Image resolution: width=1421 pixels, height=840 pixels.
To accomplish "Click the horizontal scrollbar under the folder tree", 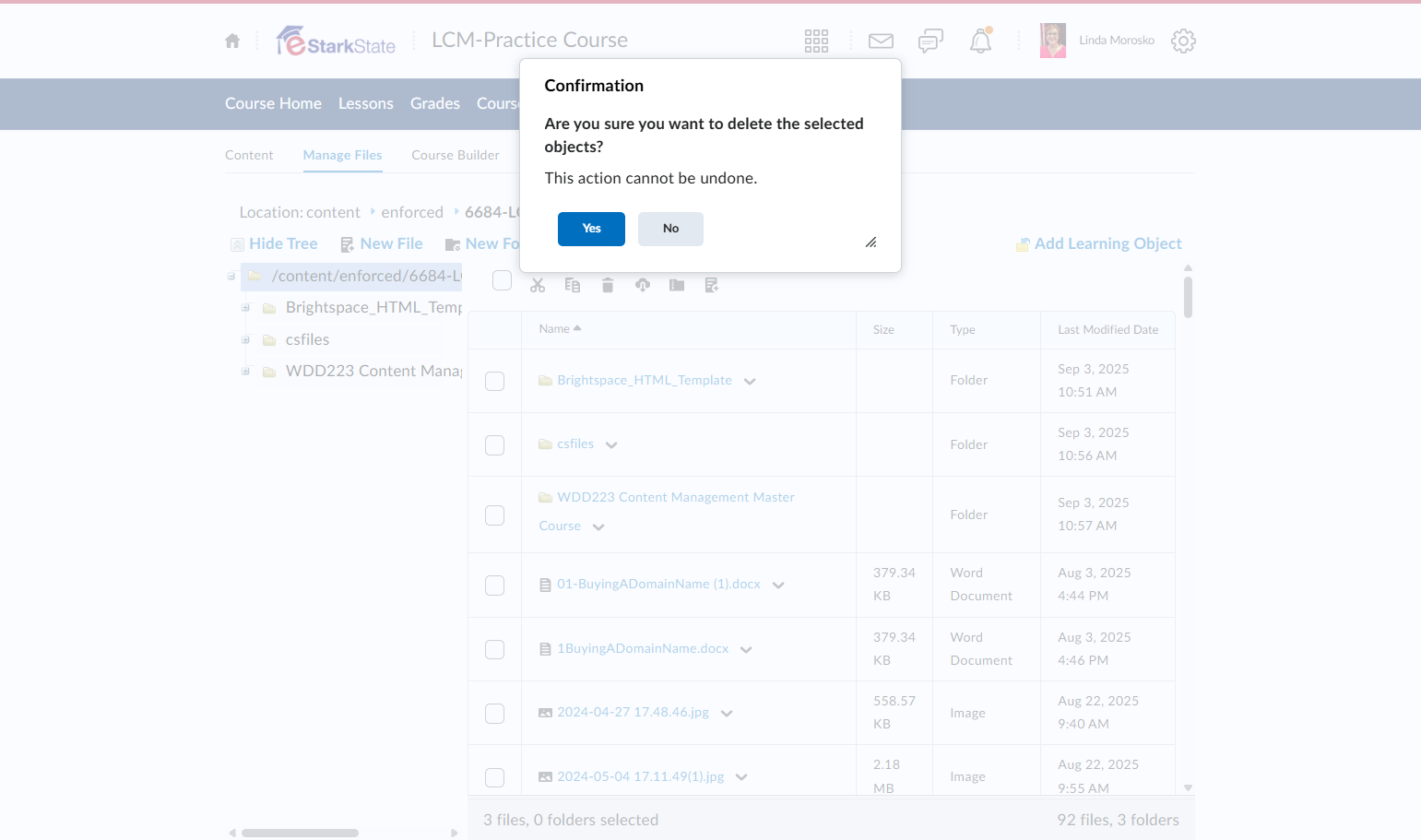I will [x=300, y=833].
